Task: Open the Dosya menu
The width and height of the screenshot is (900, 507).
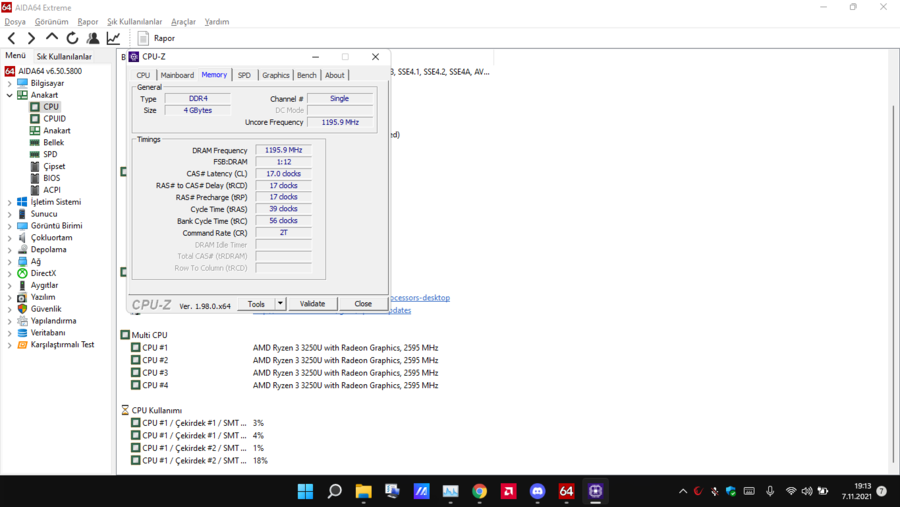Action: (15, 21)
